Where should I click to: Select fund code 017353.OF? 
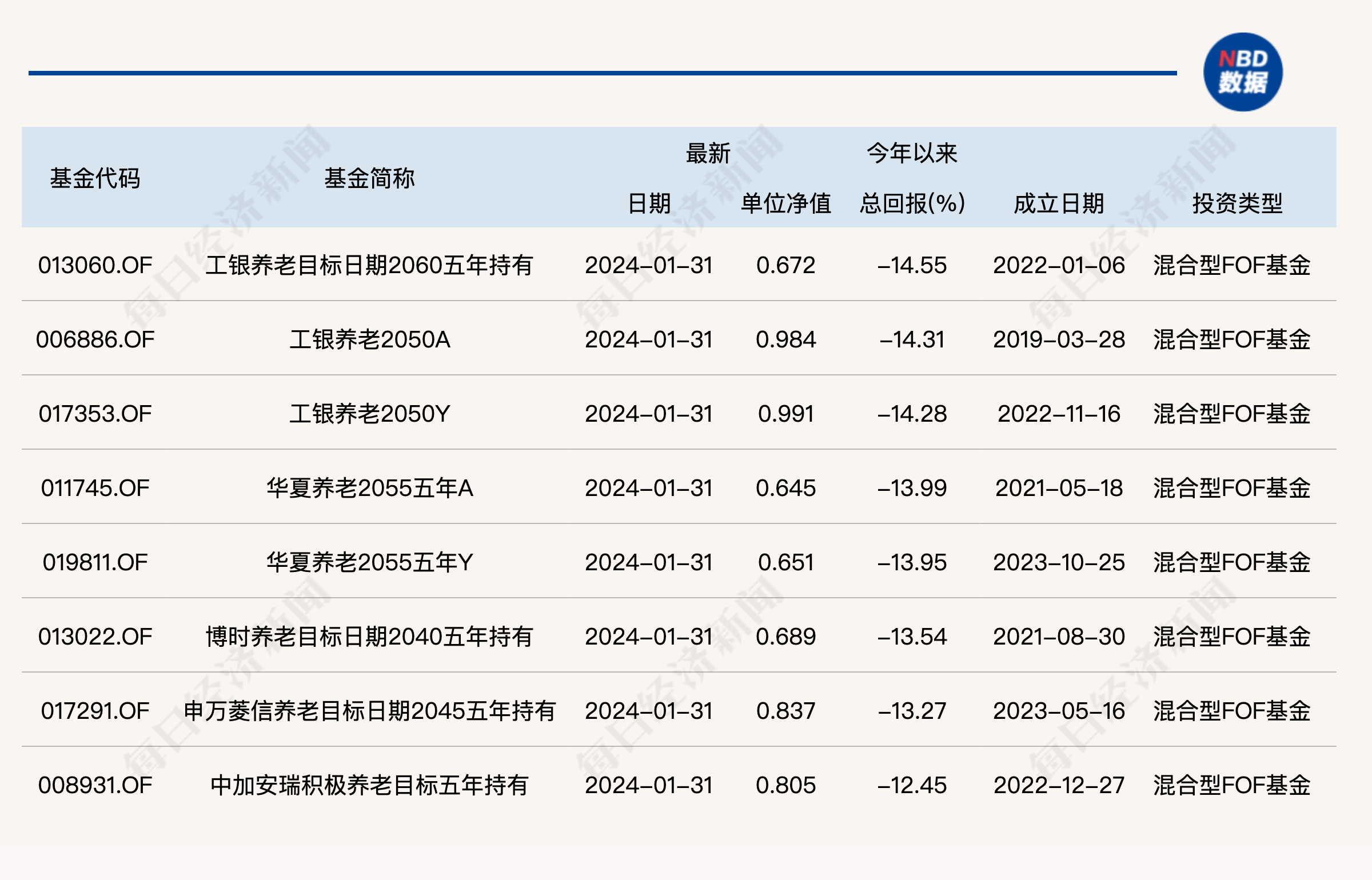(x=95, y=414)
